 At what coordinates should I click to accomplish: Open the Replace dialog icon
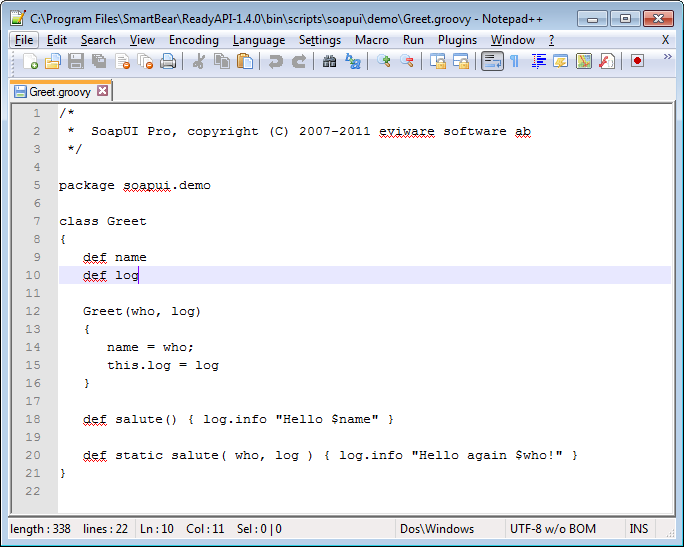pyautogui.click(x=352, y=61)
